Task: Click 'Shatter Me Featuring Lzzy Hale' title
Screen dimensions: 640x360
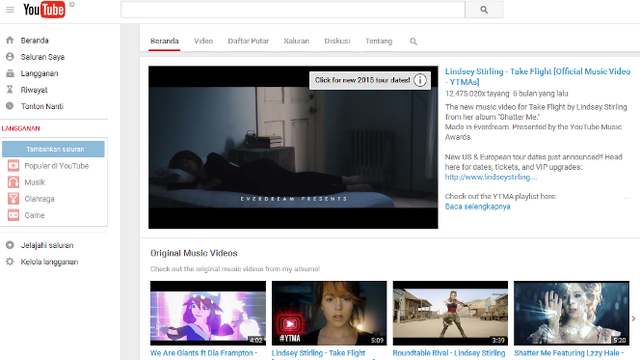Action: tap(569, 353)
